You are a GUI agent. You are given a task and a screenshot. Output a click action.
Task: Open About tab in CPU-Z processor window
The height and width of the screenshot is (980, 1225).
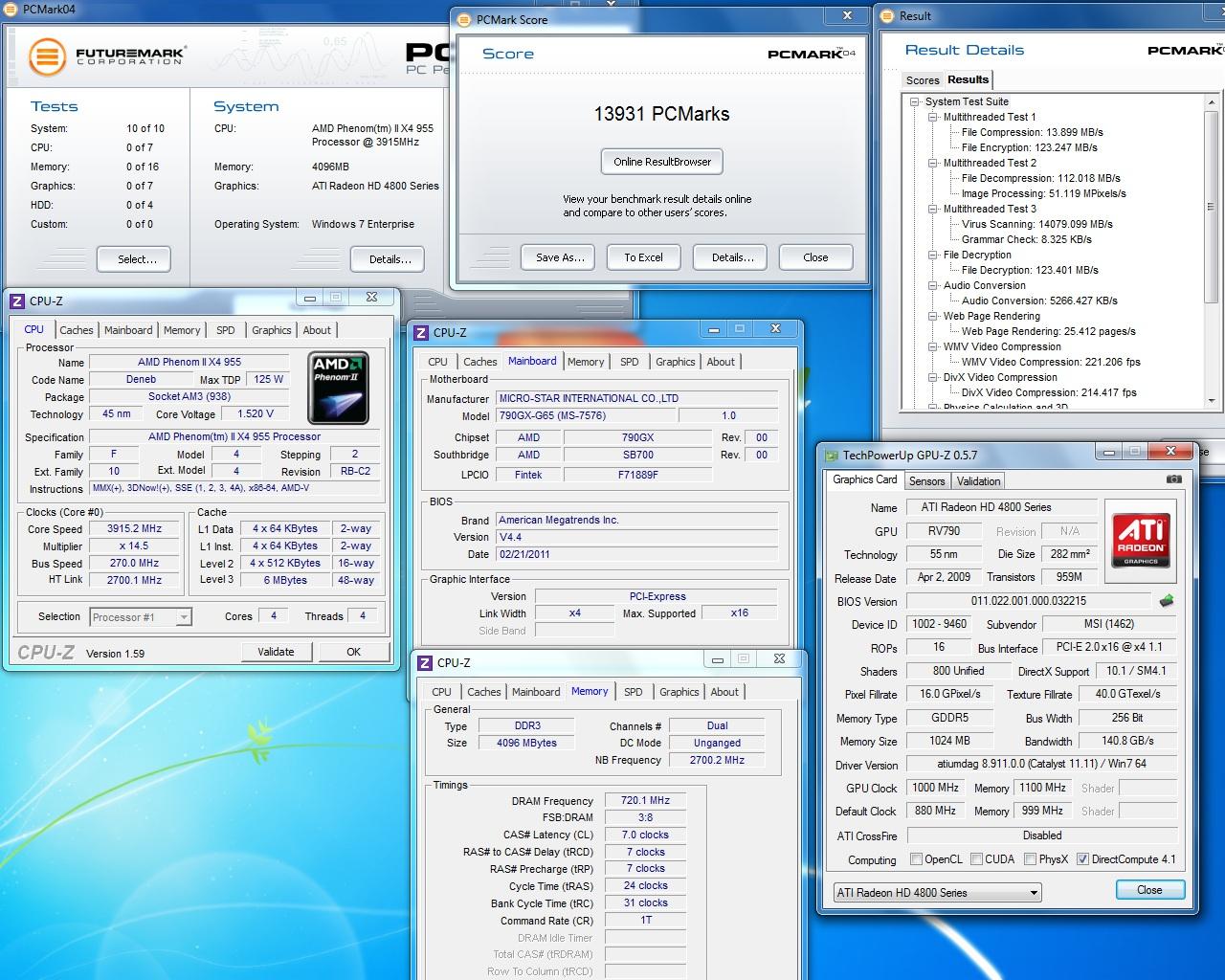[317, 330]
